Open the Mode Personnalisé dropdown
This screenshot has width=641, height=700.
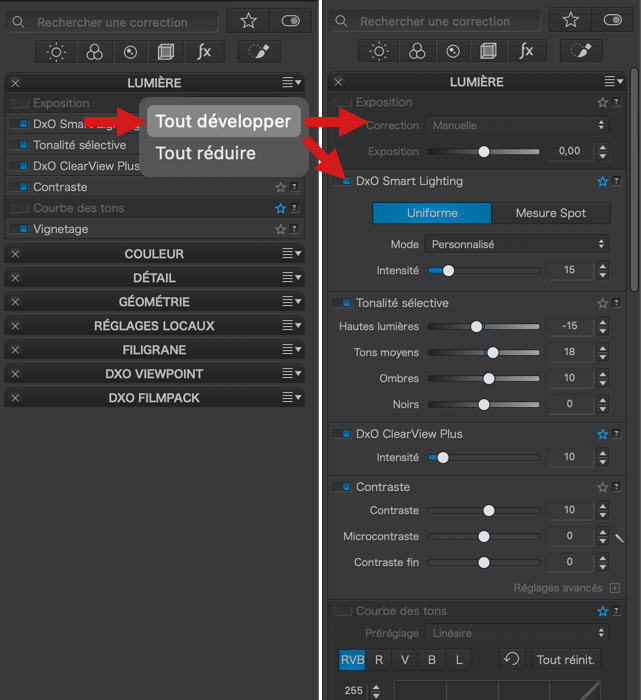[x=516, y=244]
